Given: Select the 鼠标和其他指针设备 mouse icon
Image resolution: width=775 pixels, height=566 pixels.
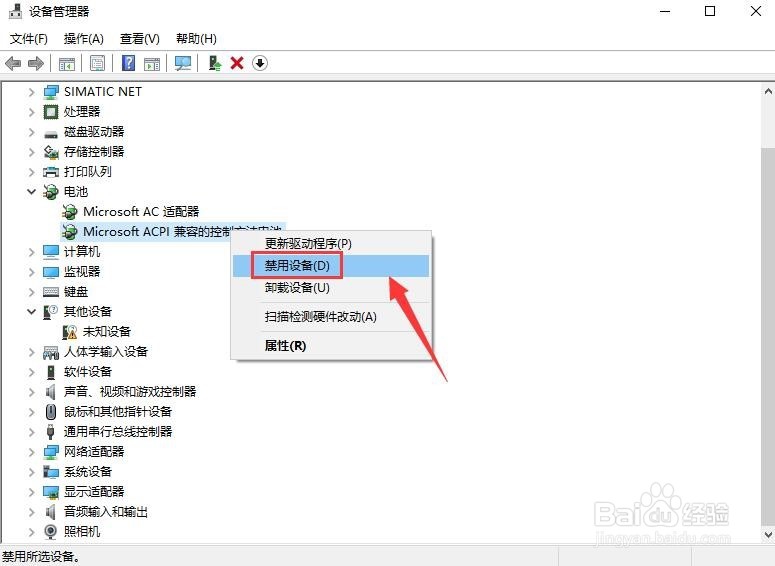Looking at the screenshot, I should pyautogui.click(x=51, y=411).
